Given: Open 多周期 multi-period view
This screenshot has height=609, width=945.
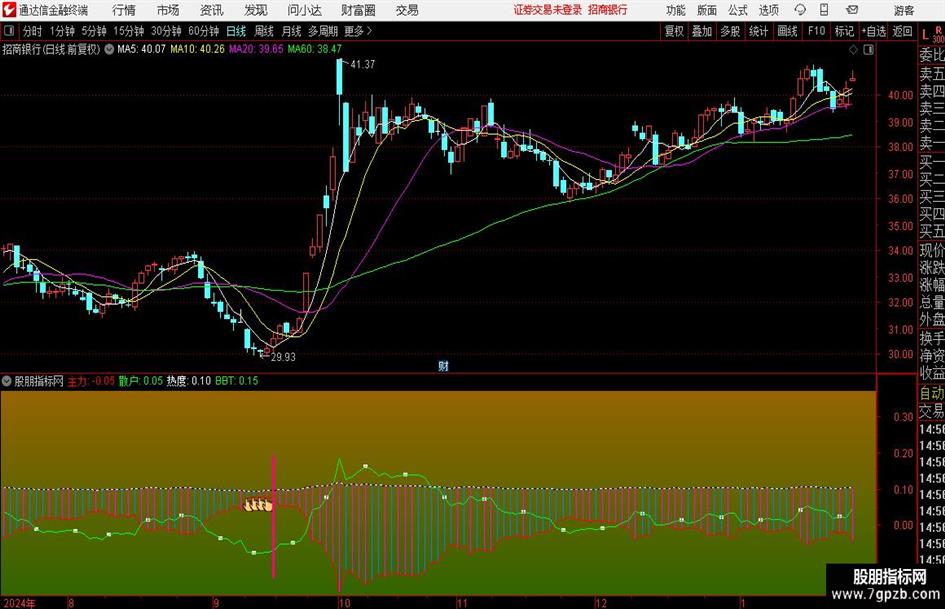Looking at the screenshot, I should click(323, 31).
